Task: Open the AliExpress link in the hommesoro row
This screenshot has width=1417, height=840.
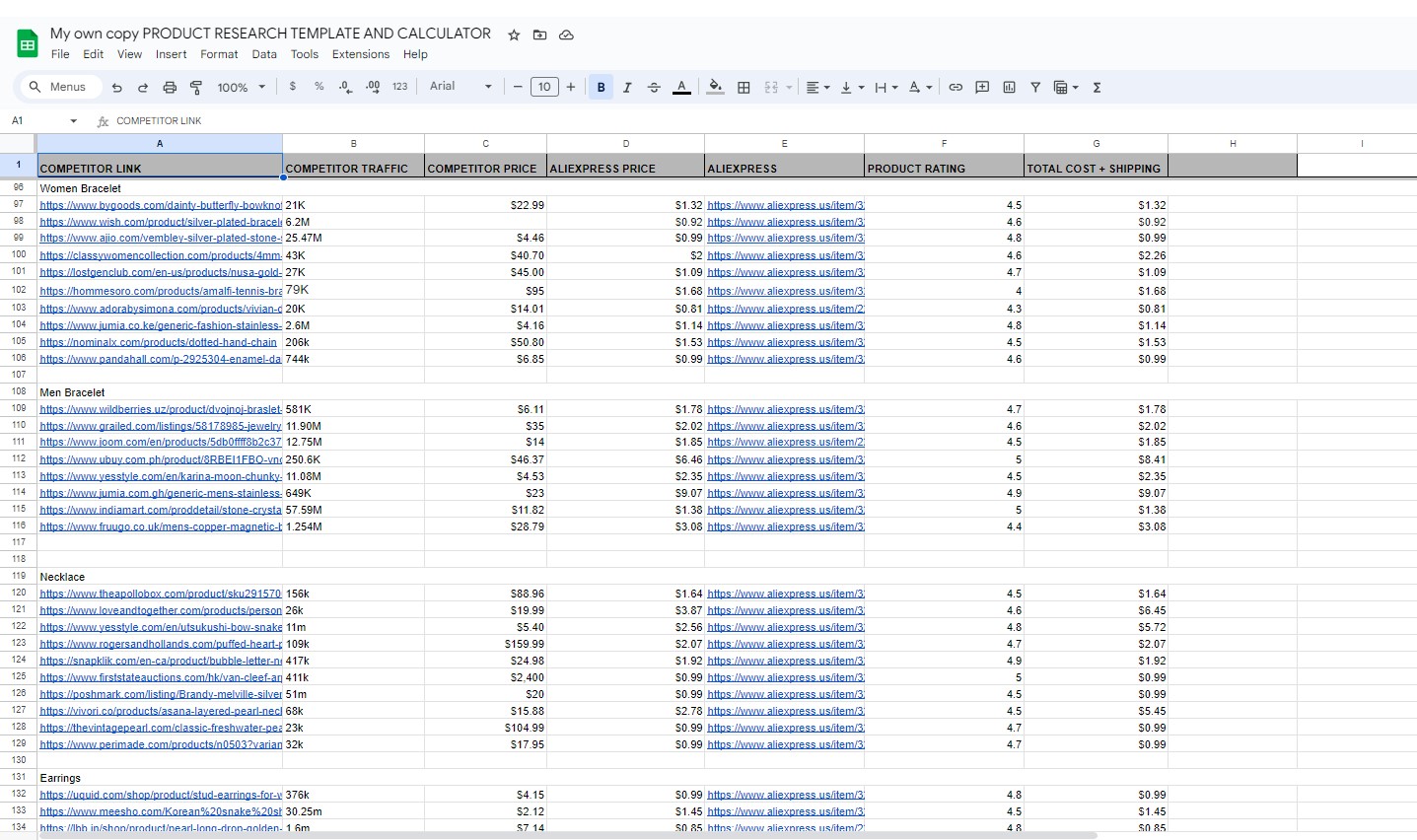Action: pyautogui.click(x=786, y=291)
